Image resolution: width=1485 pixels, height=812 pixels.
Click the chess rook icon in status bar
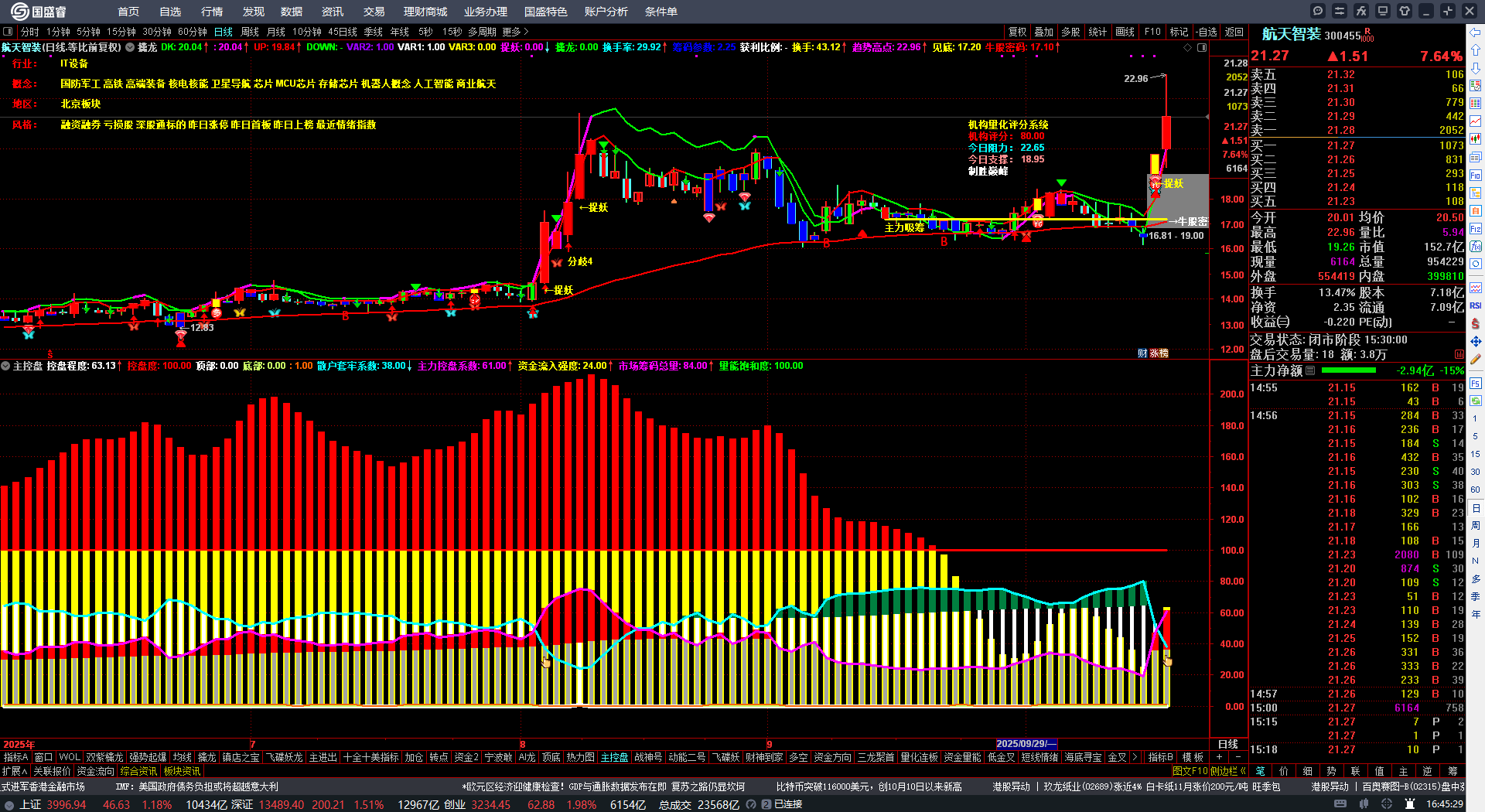(x=1411, y=804)
